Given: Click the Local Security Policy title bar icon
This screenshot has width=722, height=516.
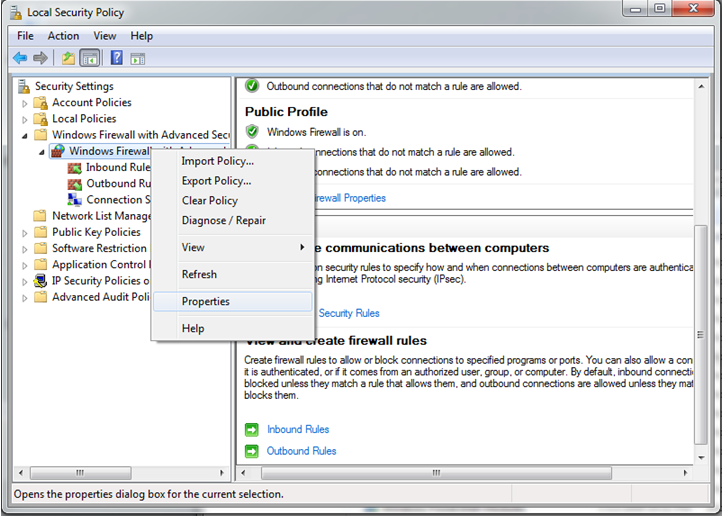Looking at the screenshot, I should pos(16,13).
